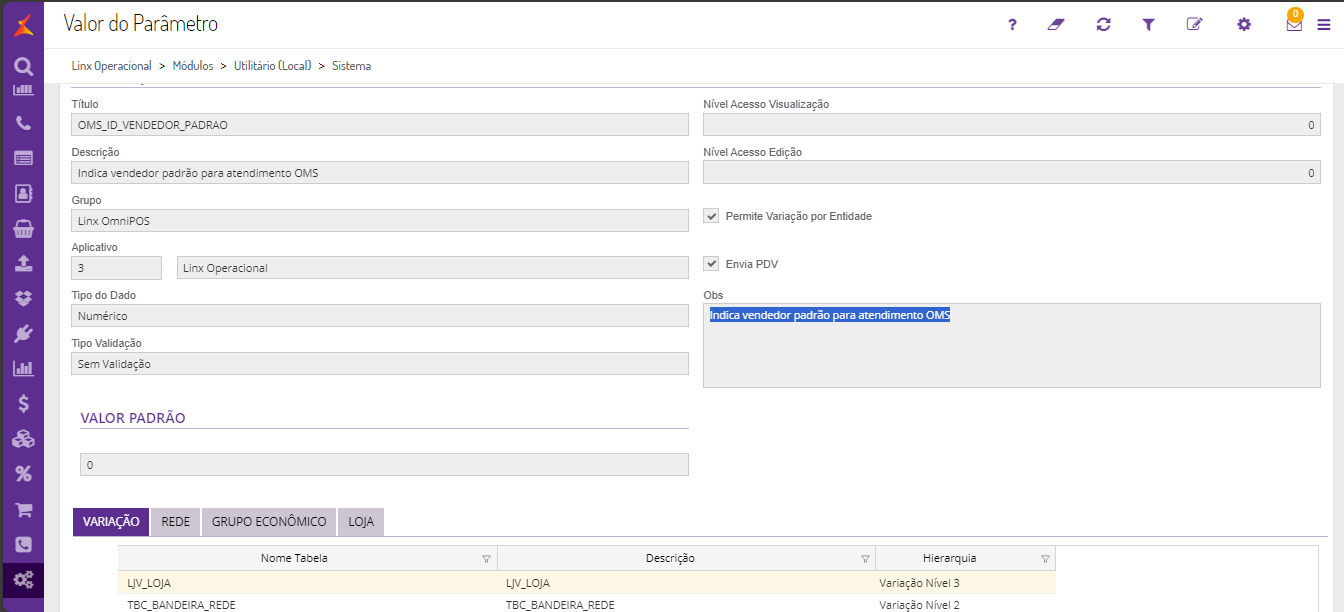
Task: Open Descrição column filter dropdown
Action: point(865,559)
